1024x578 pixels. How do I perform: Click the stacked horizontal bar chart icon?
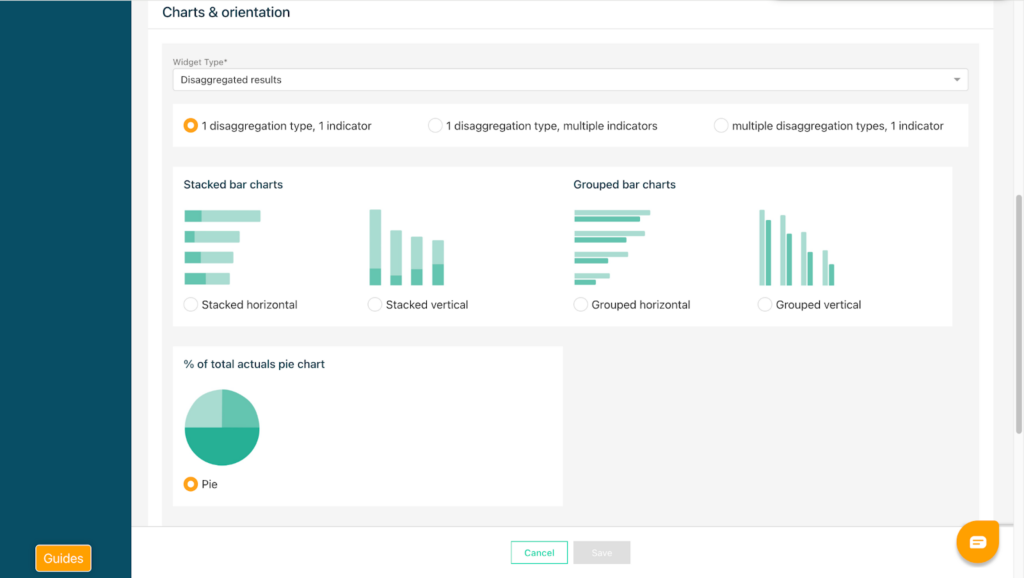point(222,247)
